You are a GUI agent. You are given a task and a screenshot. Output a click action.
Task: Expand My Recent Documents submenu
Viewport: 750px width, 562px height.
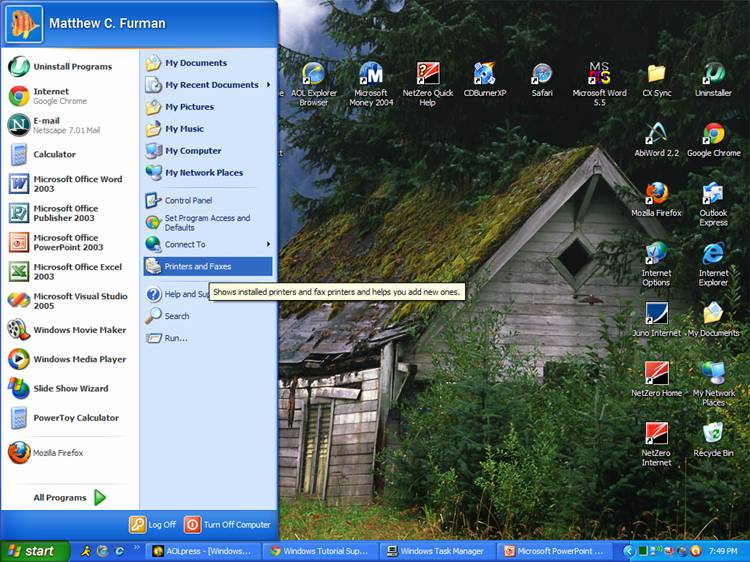tap(208, 85)
